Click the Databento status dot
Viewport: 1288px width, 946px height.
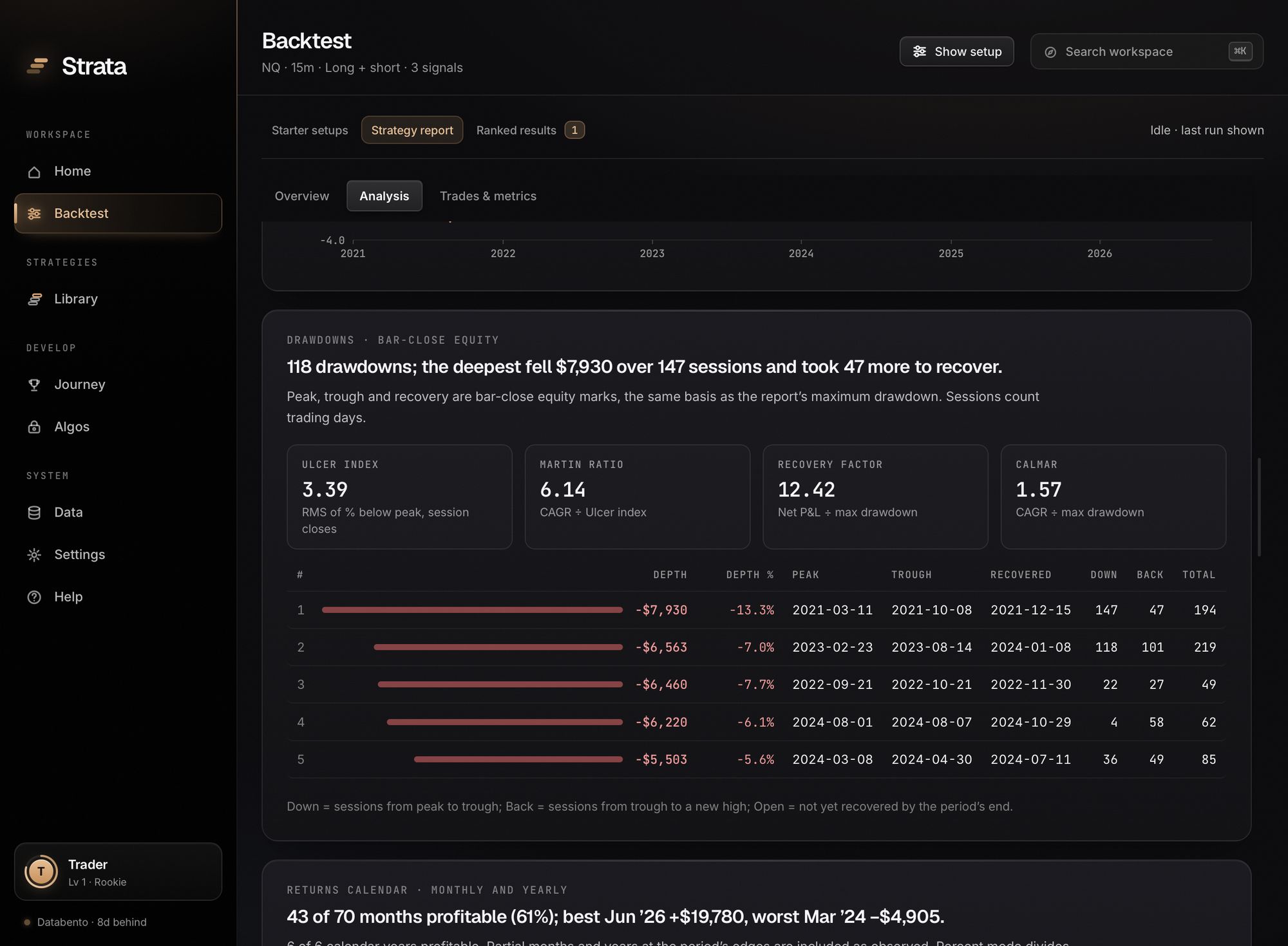tap(27, 922)
